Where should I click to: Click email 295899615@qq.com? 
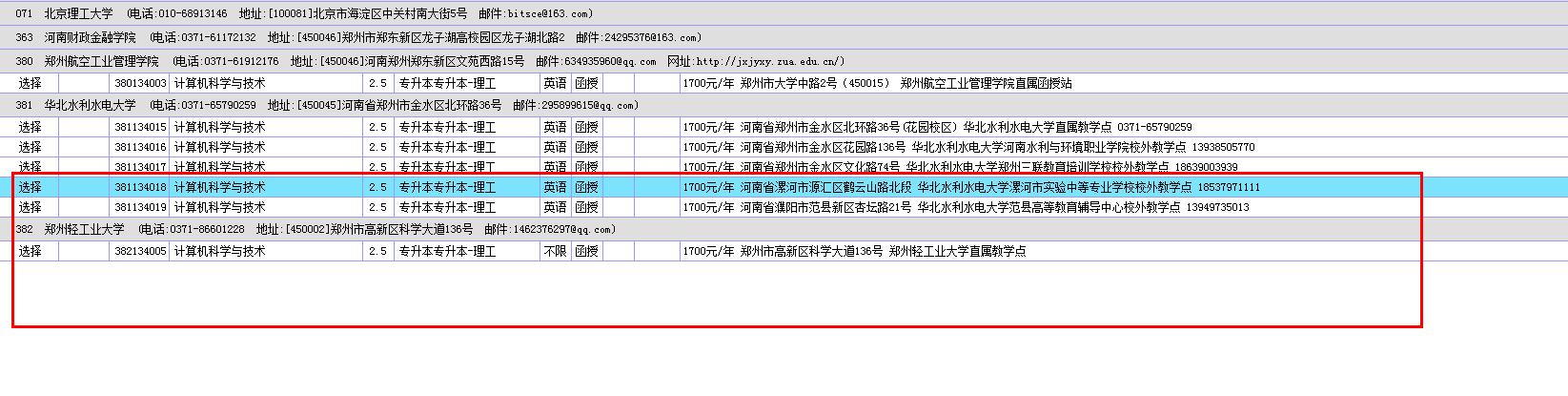point(589,105)
